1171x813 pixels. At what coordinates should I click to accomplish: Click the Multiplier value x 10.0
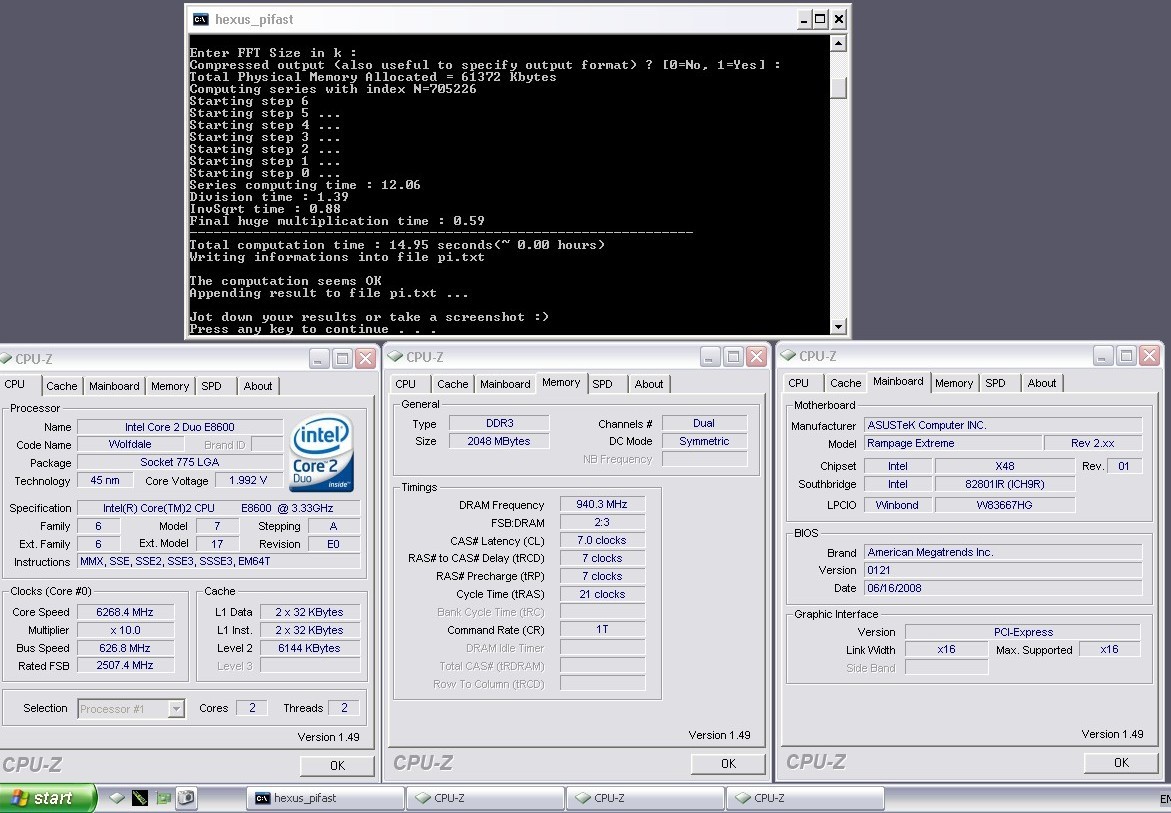click(x=125, y=630)
